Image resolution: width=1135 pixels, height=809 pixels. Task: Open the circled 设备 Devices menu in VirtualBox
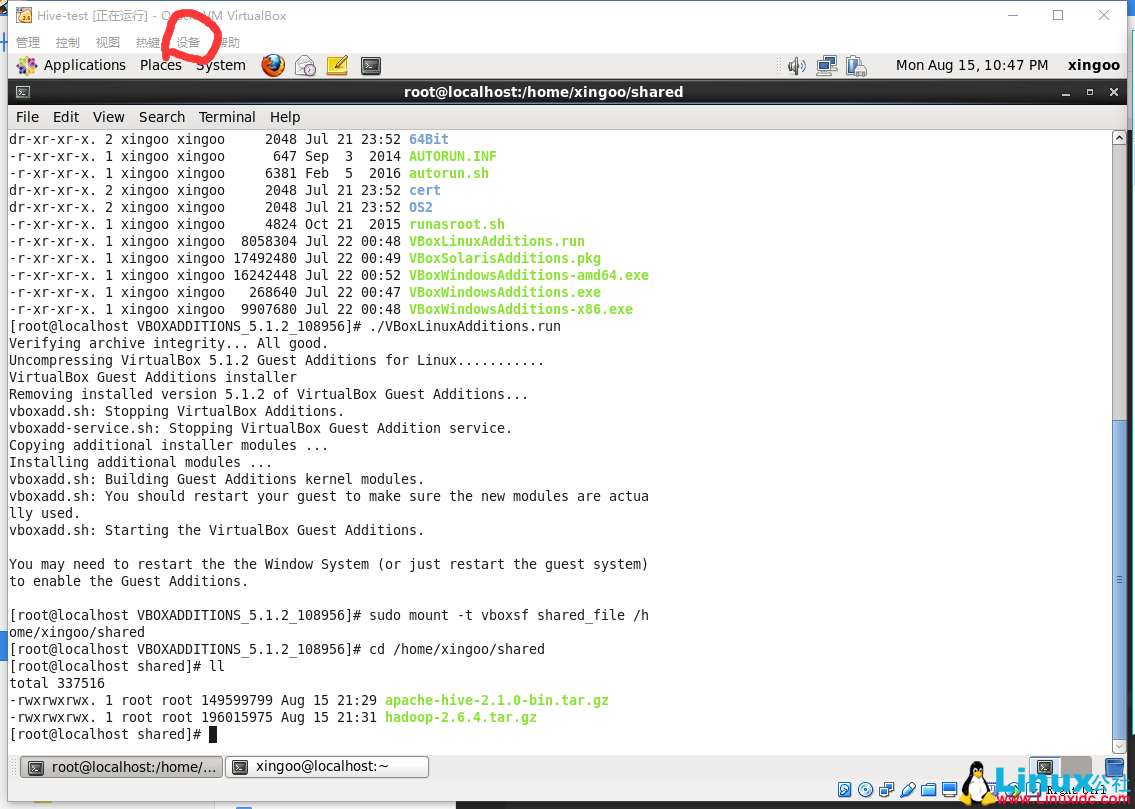188,42
